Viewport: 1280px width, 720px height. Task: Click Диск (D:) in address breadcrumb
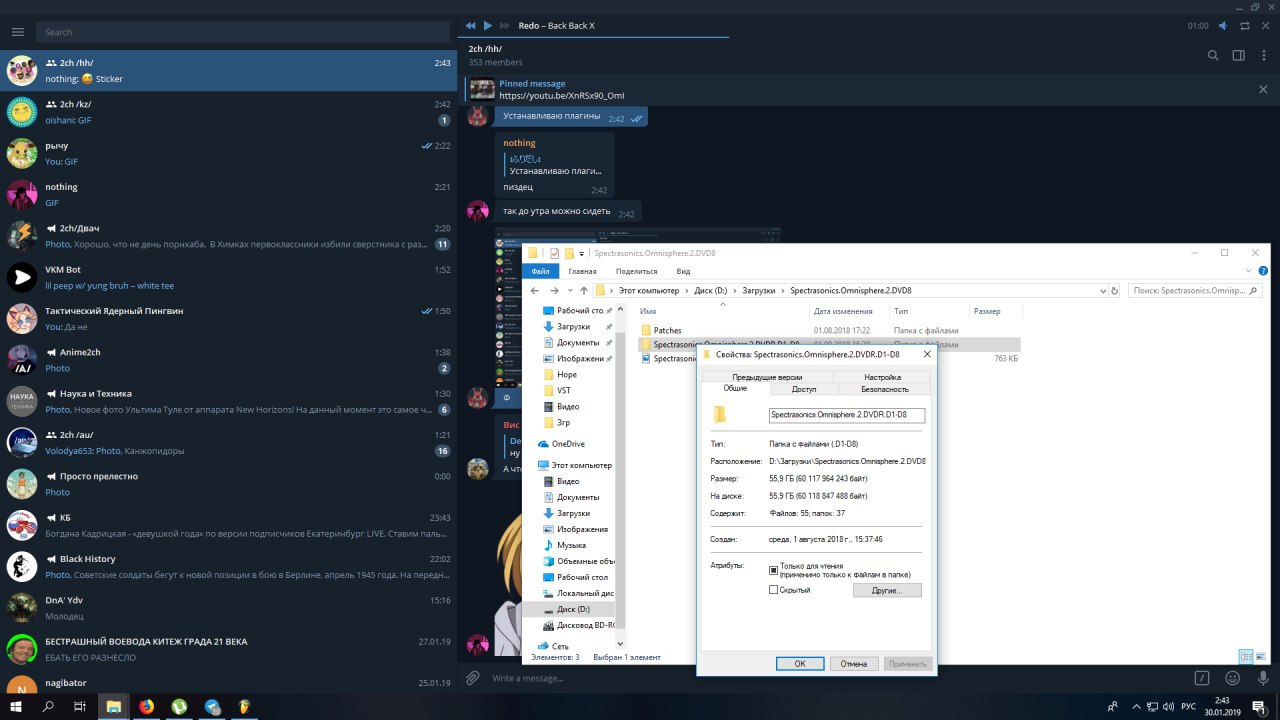click(x=711, y=290)
